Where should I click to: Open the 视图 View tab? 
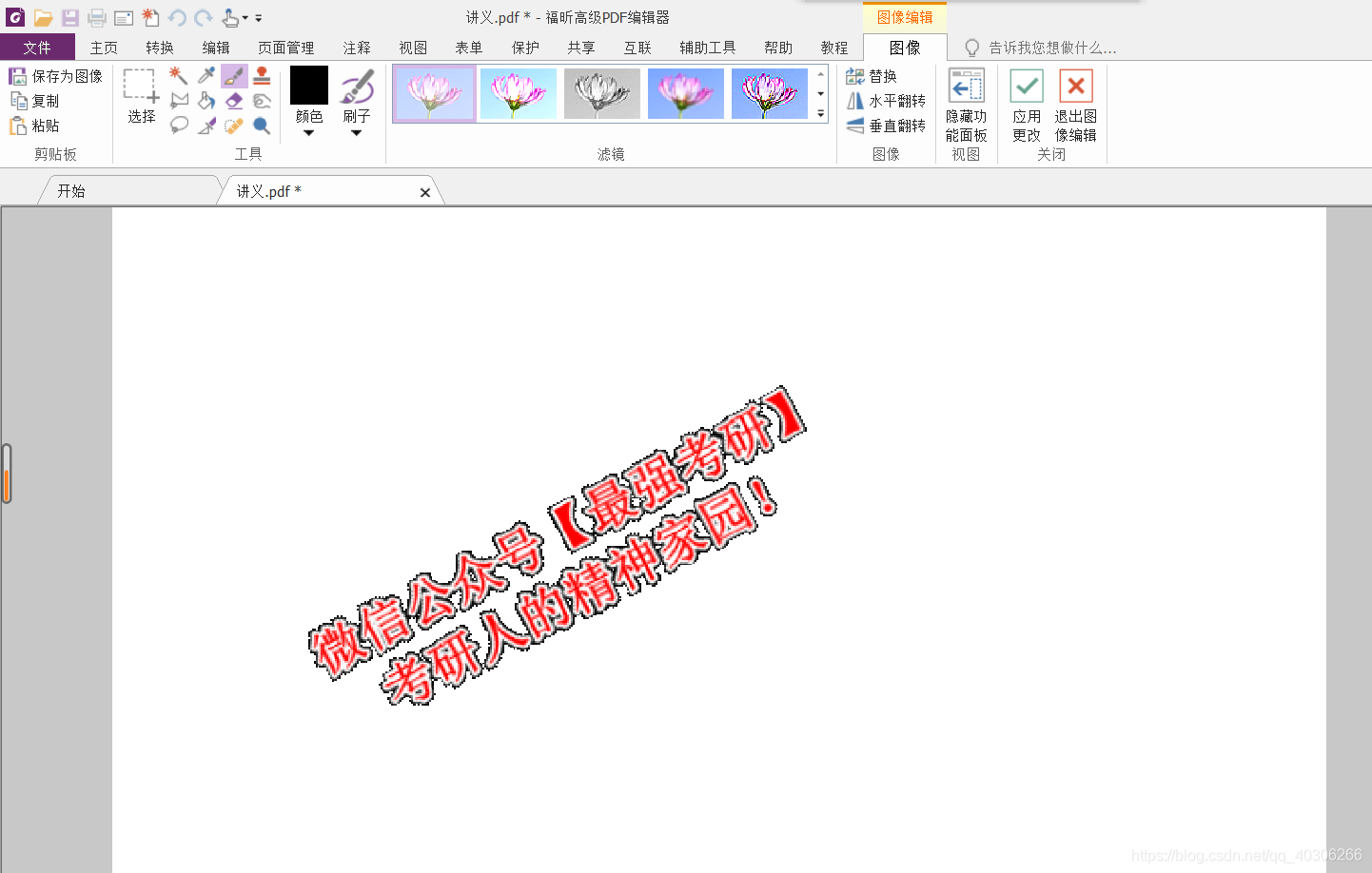(x=413, y=48)
